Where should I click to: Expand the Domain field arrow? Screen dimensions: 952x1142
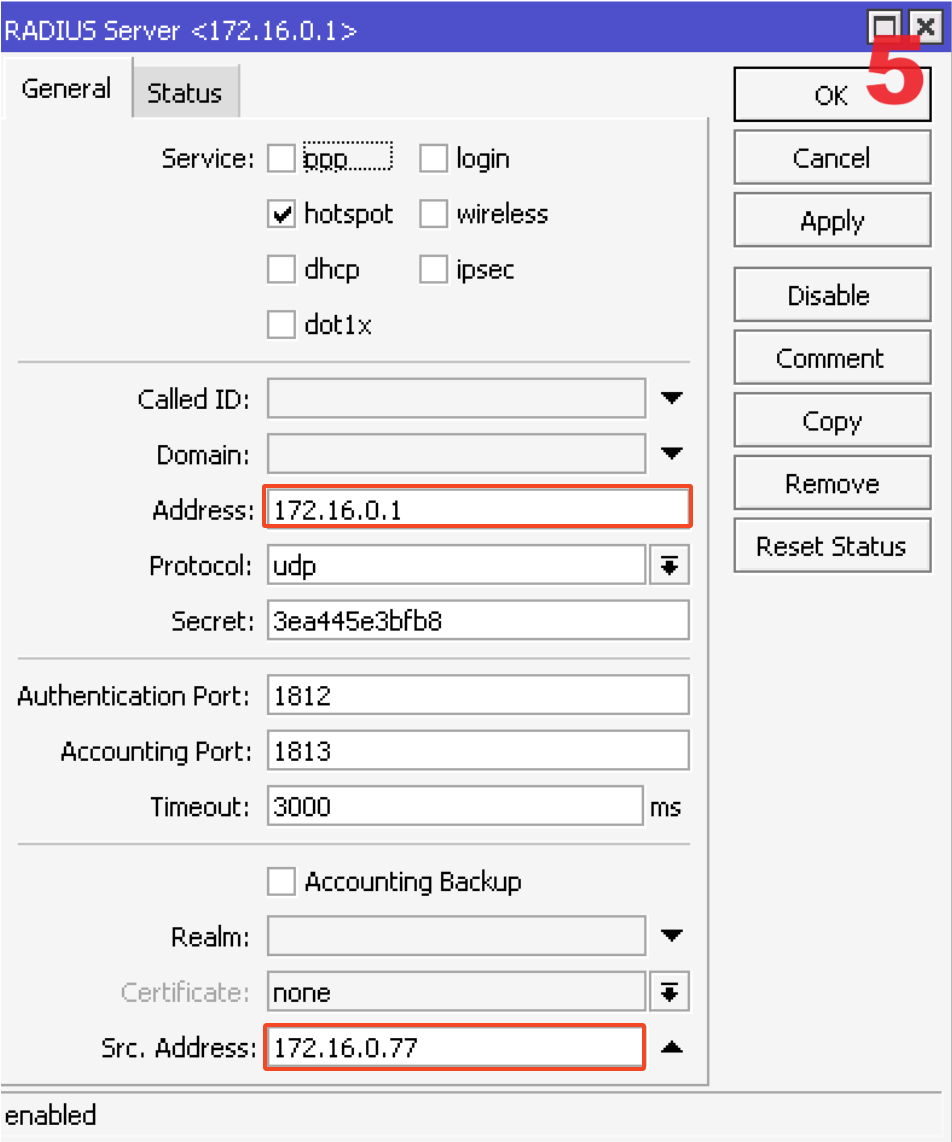pyautogui.click(x=671, y=455)
